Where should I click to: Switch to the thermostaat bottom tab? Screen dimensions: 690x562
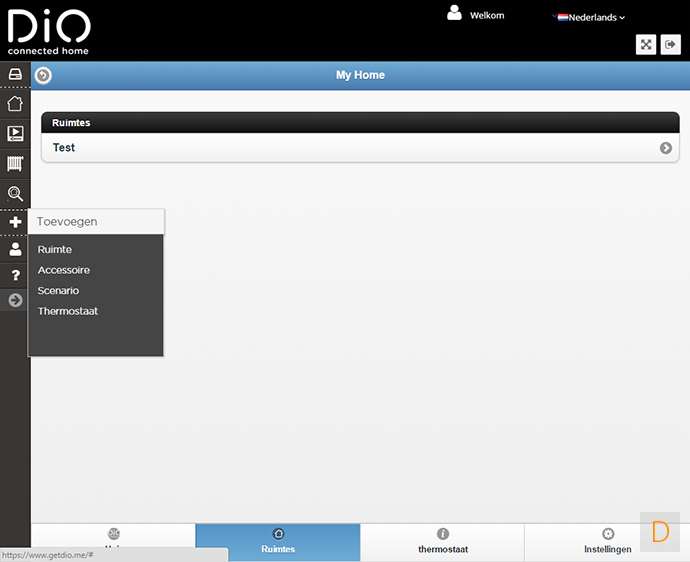coord(442,542)
